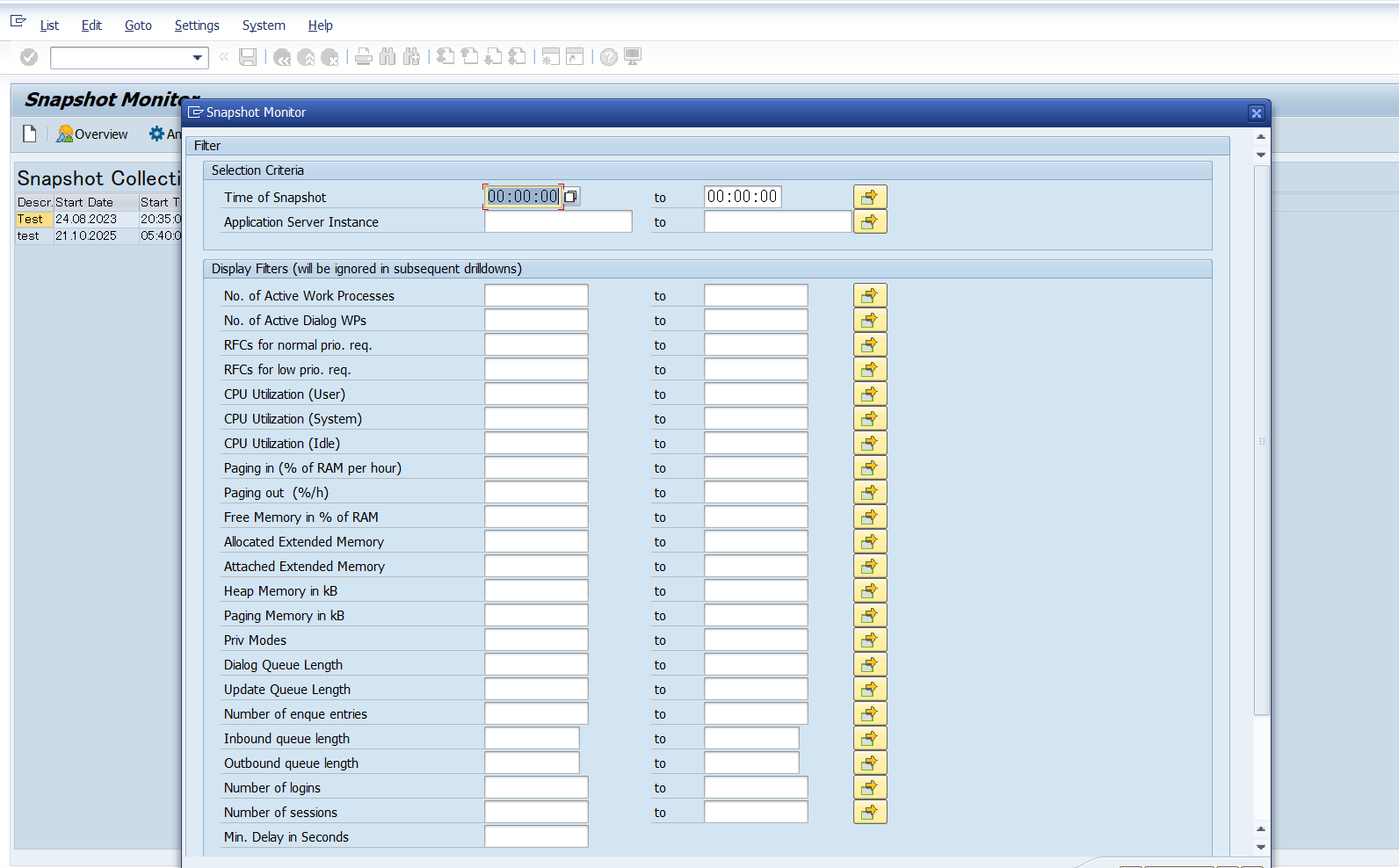The width and height of the screenshot is (1399, 868).
Task: Open the command field dropdown arrow
Action: 197,58
